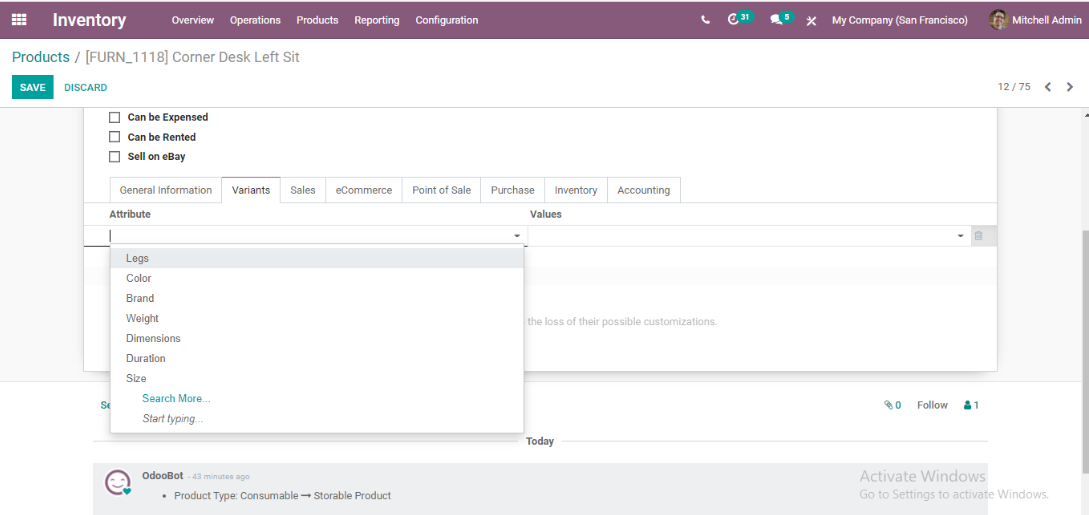Image resolution: width=1089 pixels, height=515 pixels.
Task: Click the DISCARD button
Action: click(85, 87)
